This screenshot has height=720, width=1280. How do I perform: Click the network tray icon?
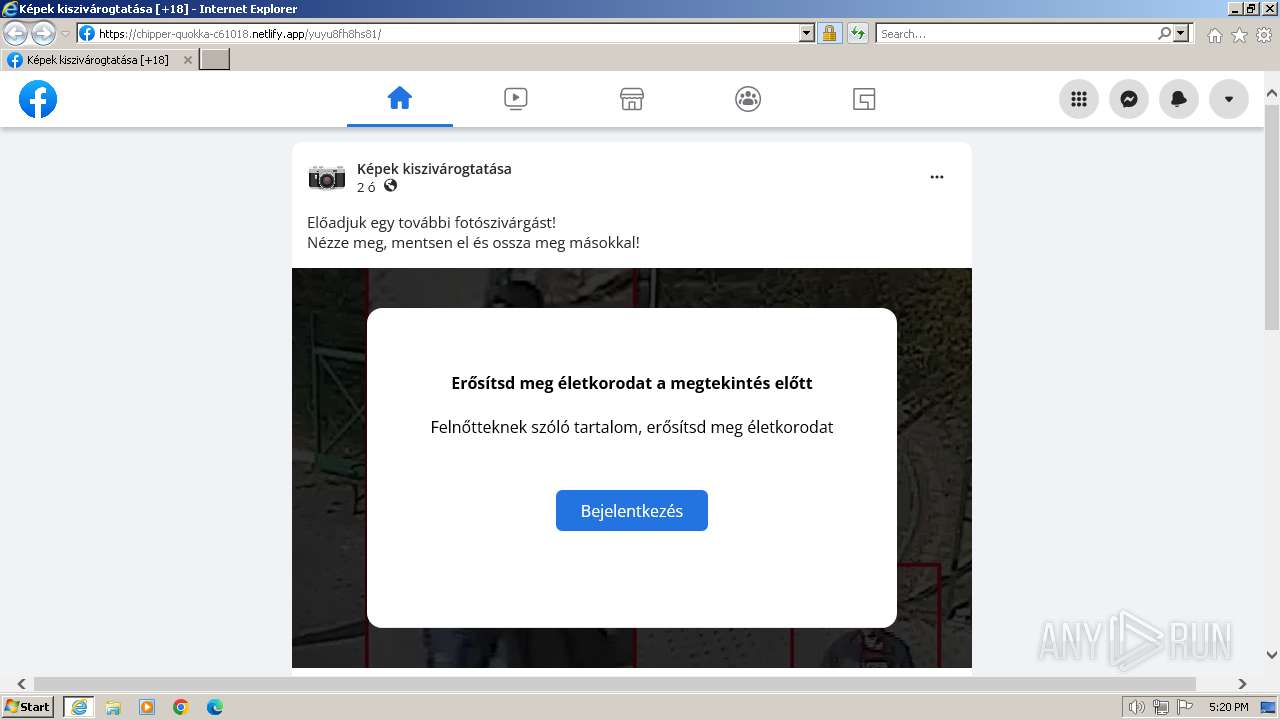coord(1161,707)
